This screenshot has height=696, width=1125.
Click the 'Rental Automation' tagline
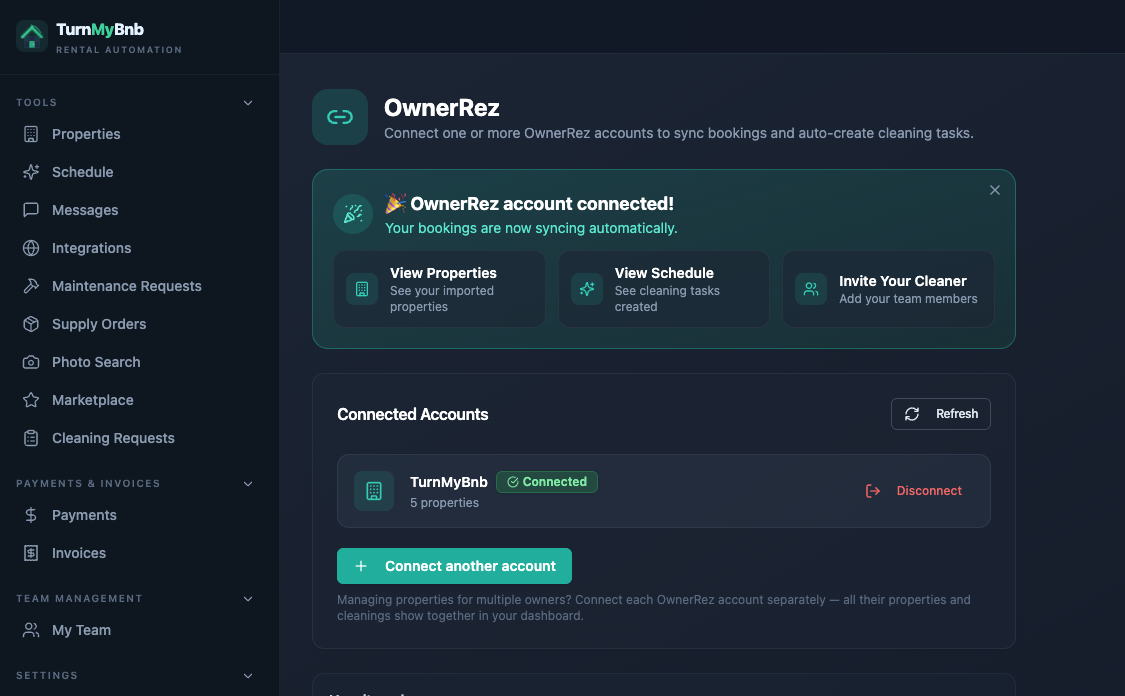tap(119, 50)
